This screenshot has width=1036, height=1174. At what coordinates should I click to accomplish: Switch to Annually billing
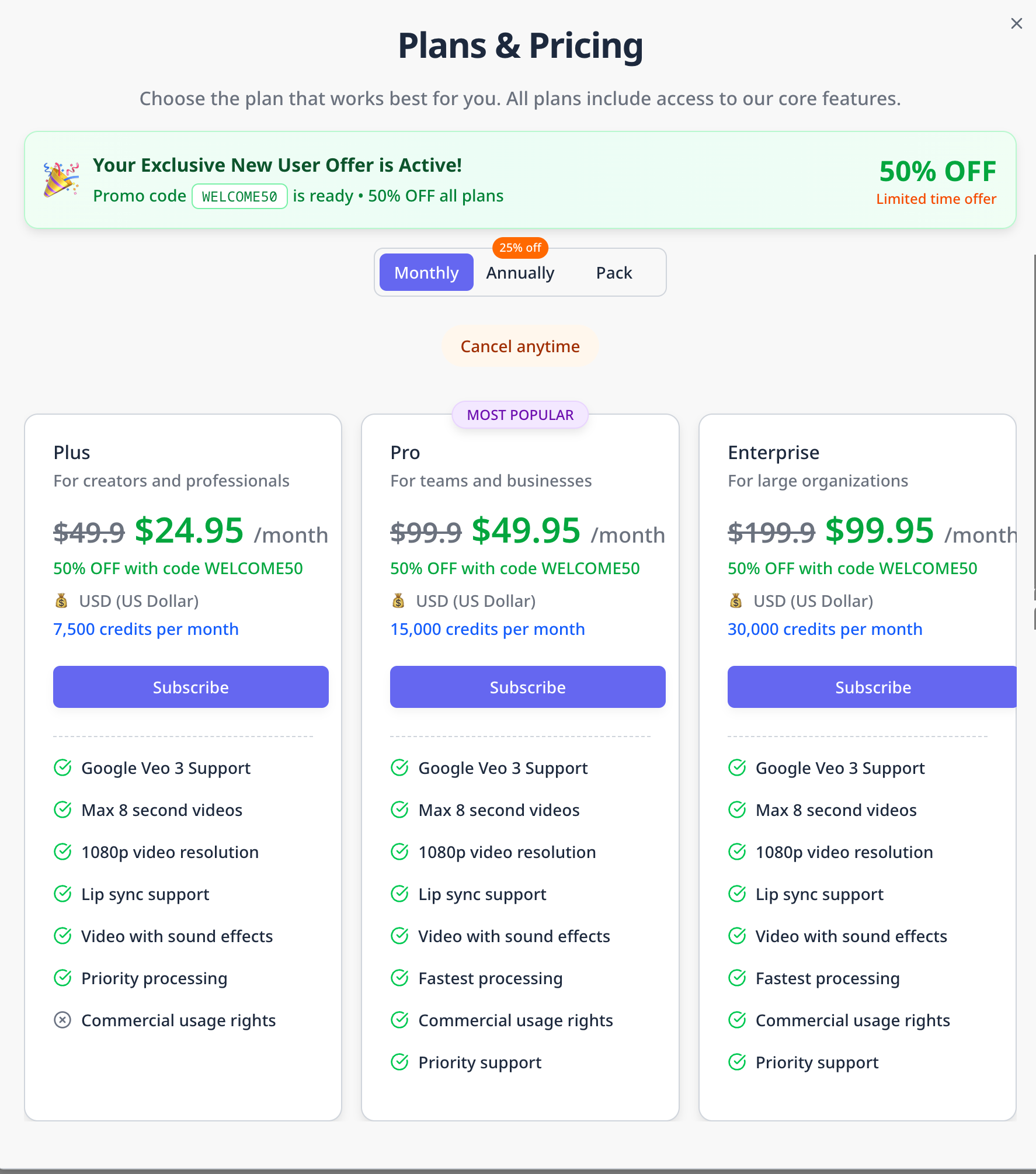point(520,272)
